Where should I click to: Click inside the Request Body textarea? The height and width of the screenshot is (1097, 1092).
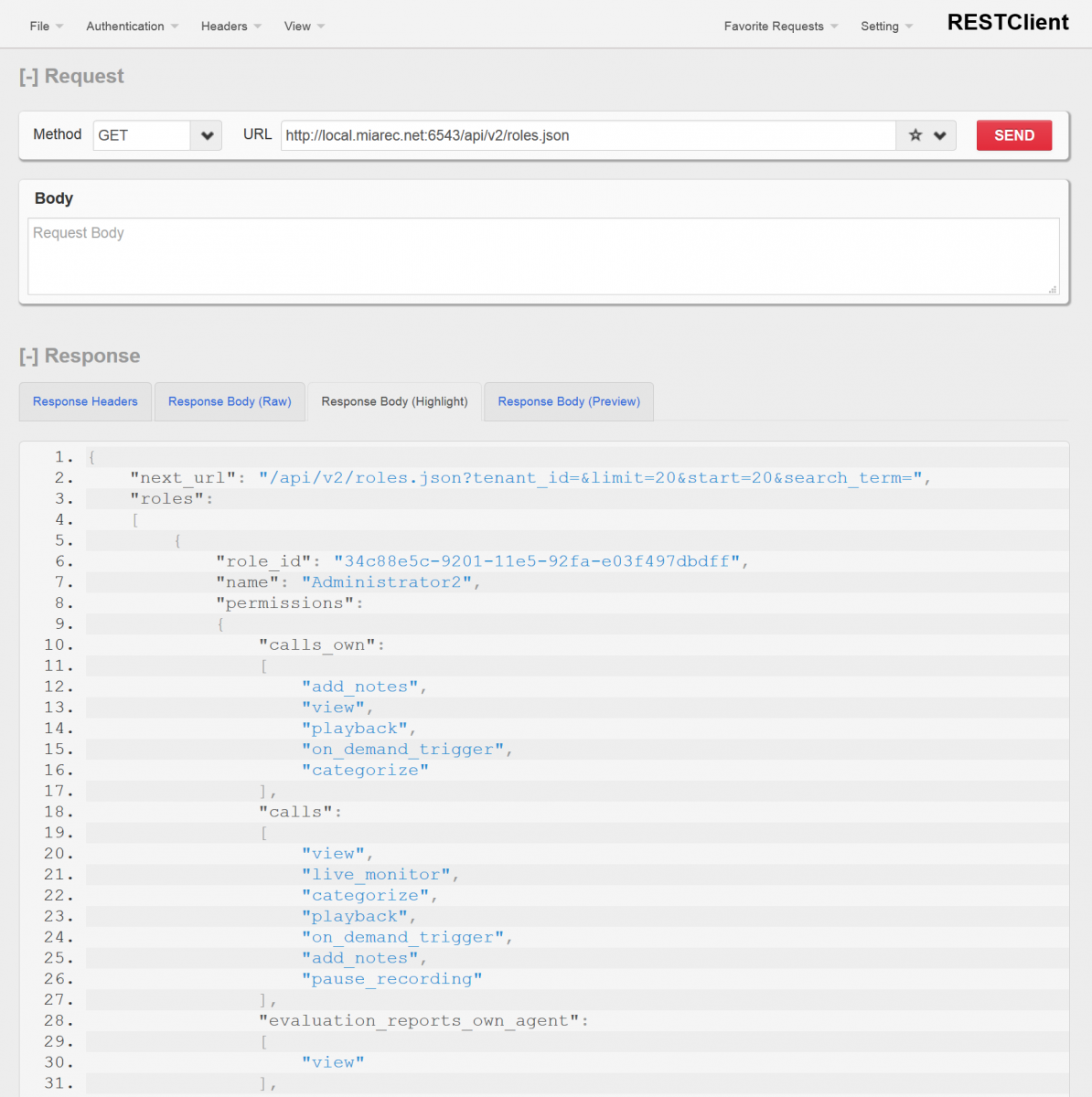click(x=543, y=256)
